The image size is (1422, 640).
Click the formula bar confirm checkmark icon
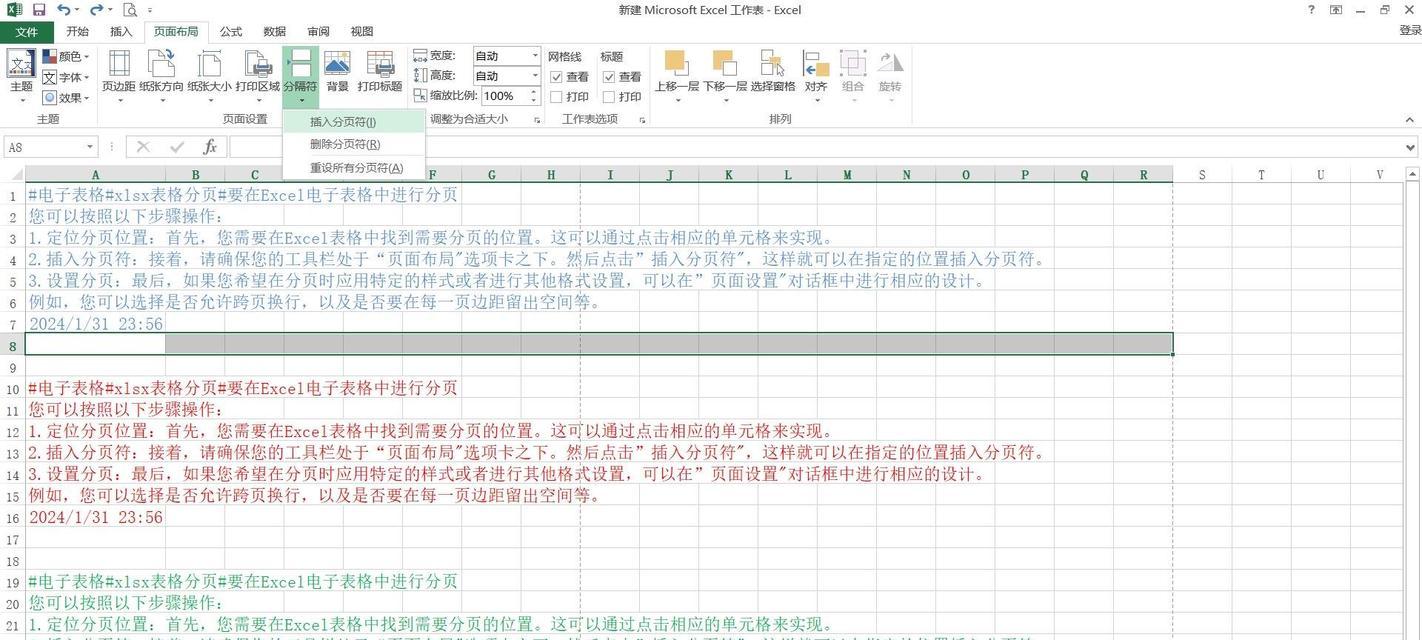pos(177,147)
